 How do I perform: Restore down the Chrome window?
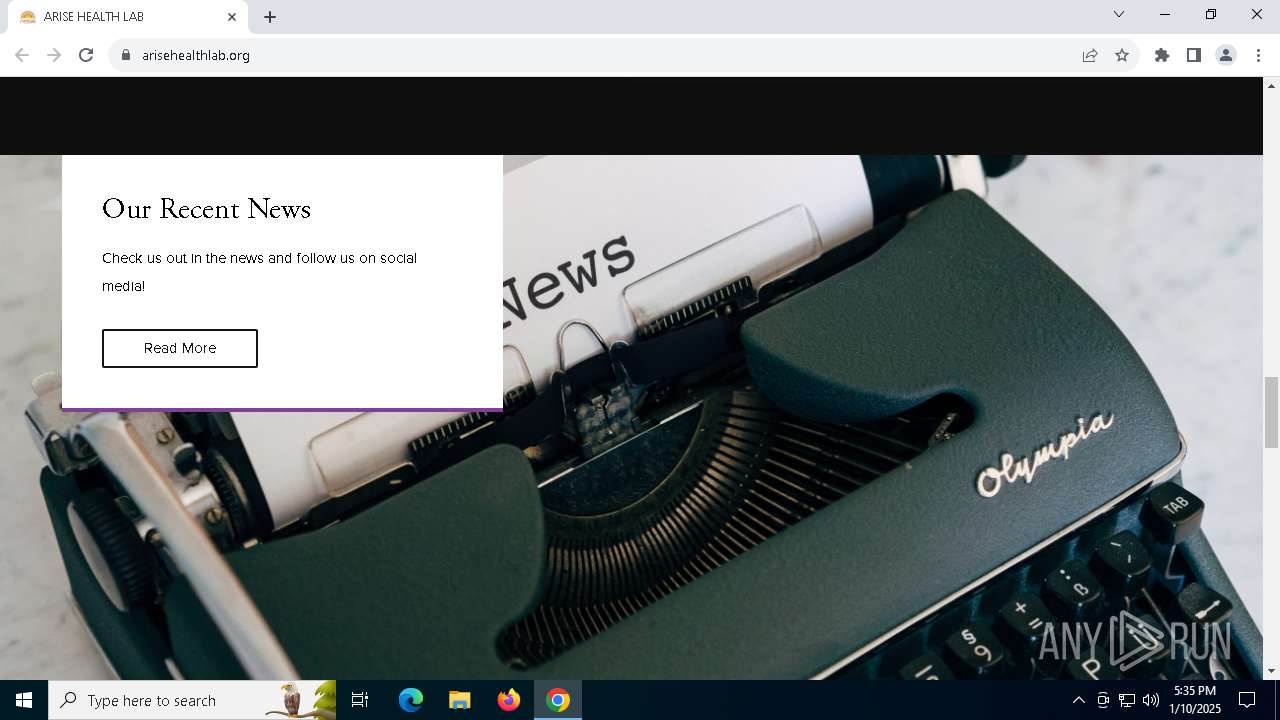tap(1210, 14)
